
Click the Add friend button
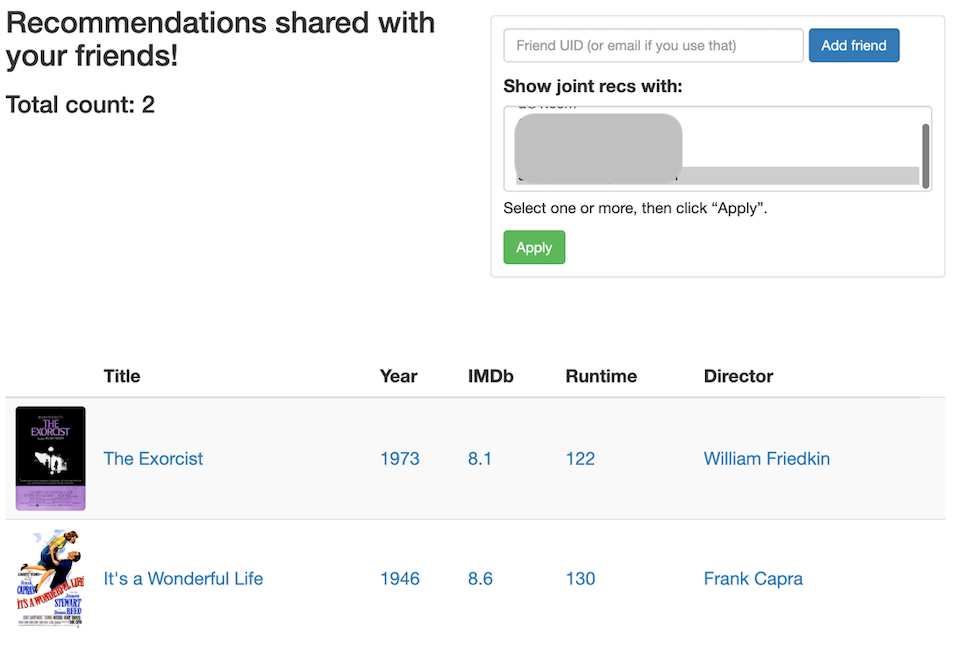pos(853,45)
